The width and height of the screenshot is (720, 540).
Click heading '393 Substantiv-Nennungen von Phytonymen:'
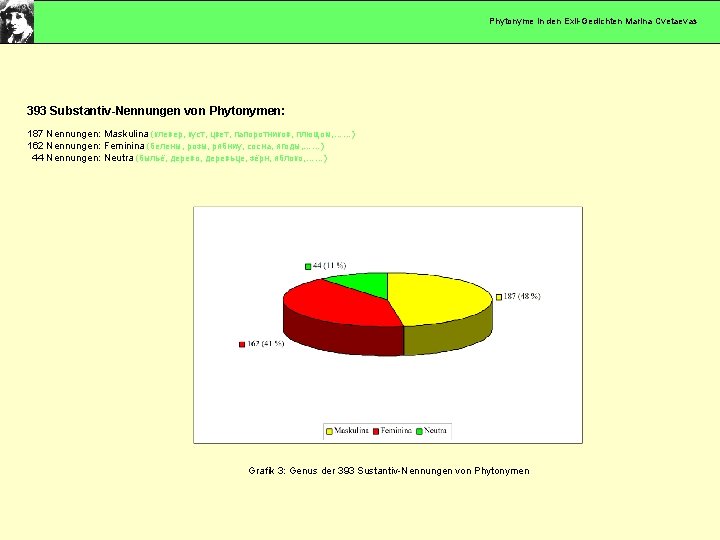coord(156,111)
